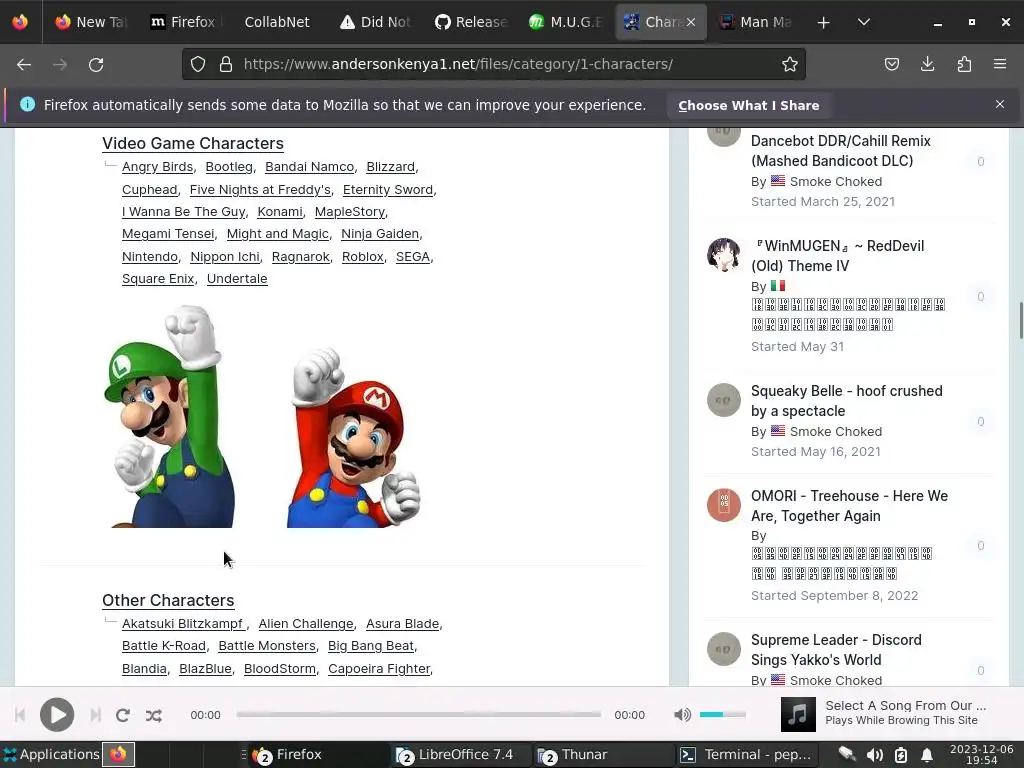Open power manager tray icon
Viewport: 1024px width, 768px height.
[x=901, y=755]
